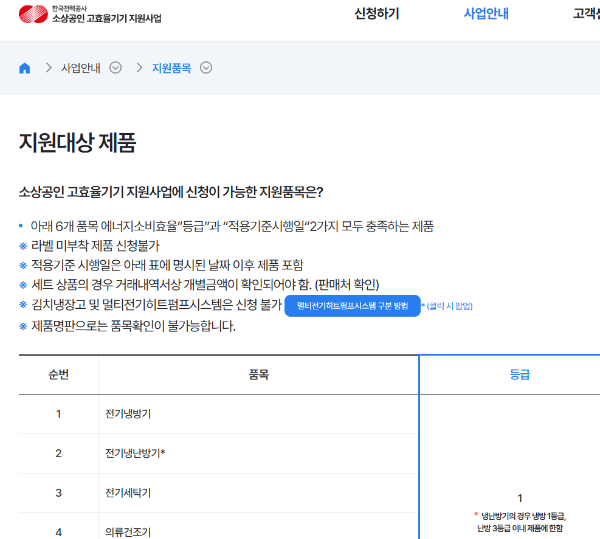Expand the 사업안내 breadcrumb dropdown arrow
This screenshot has height=539, width=600.
click(x=116, y=68)
